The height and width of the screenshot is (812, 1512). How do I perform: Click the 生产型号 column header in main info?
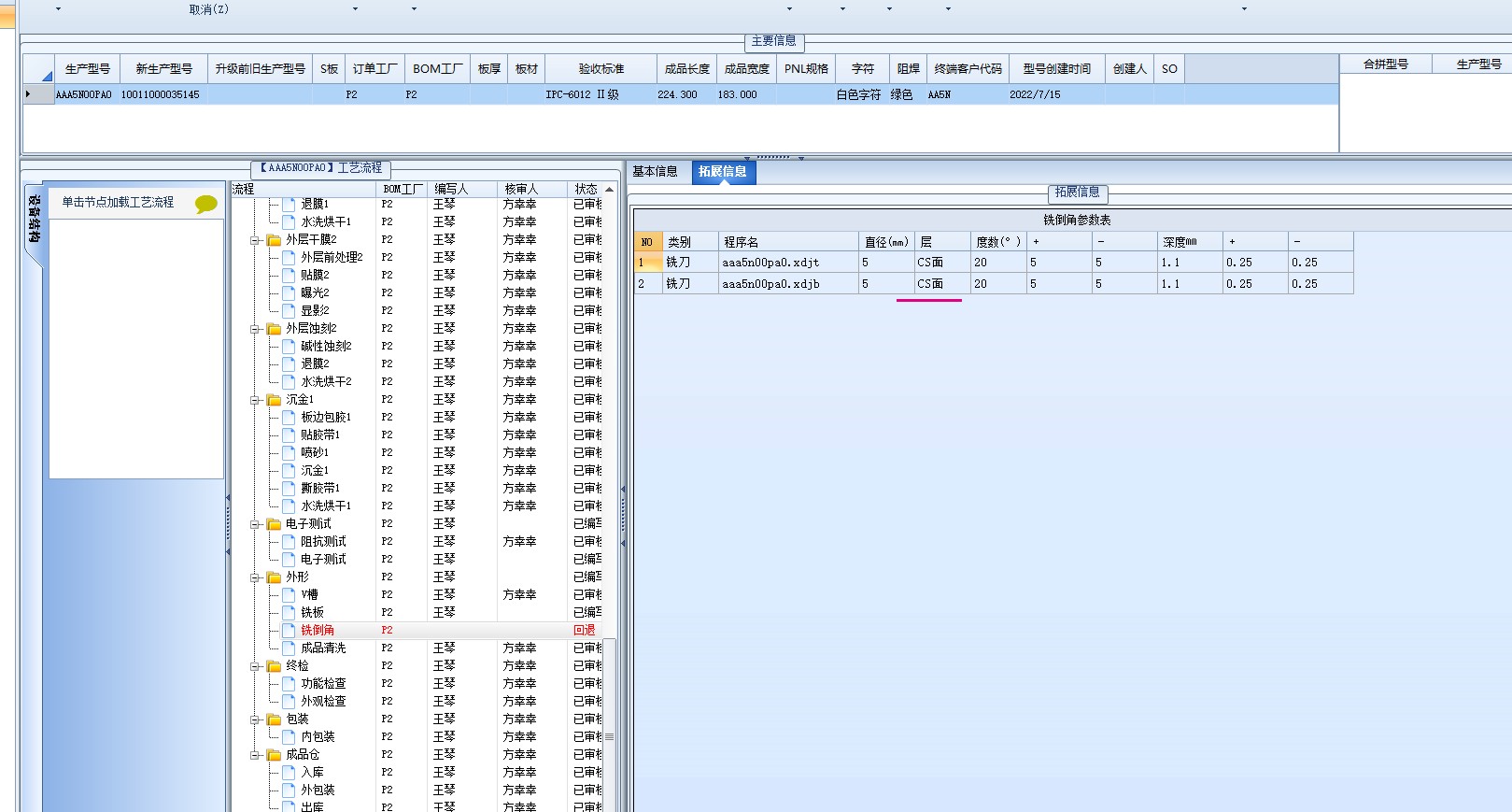[88, 69]
